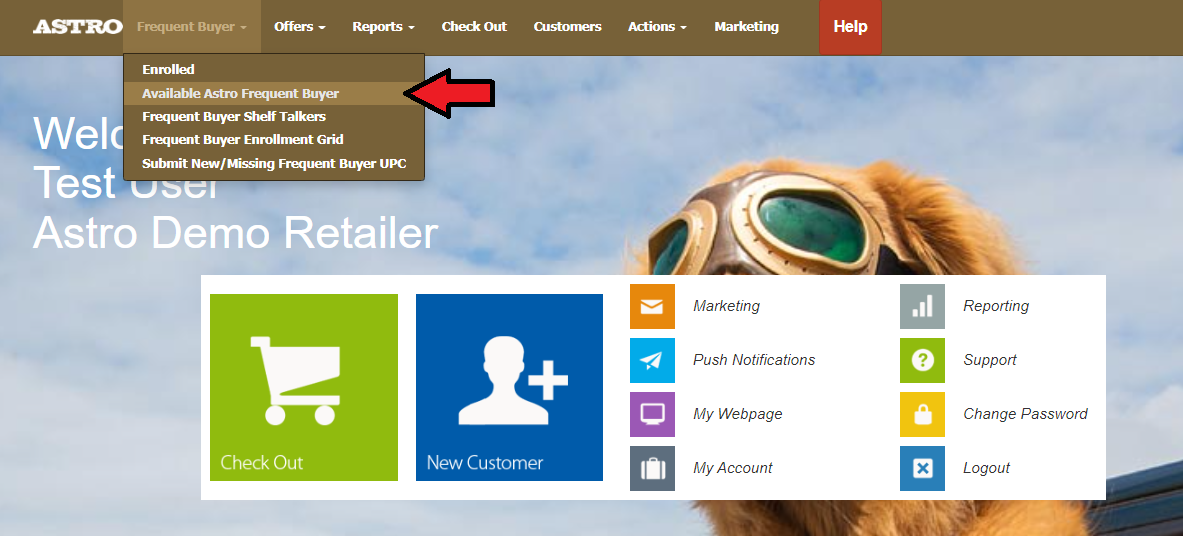Click the purple My Webpage monitor icon
The width and height of the screenshot is (1183, 536).
(x=652, y=414)
